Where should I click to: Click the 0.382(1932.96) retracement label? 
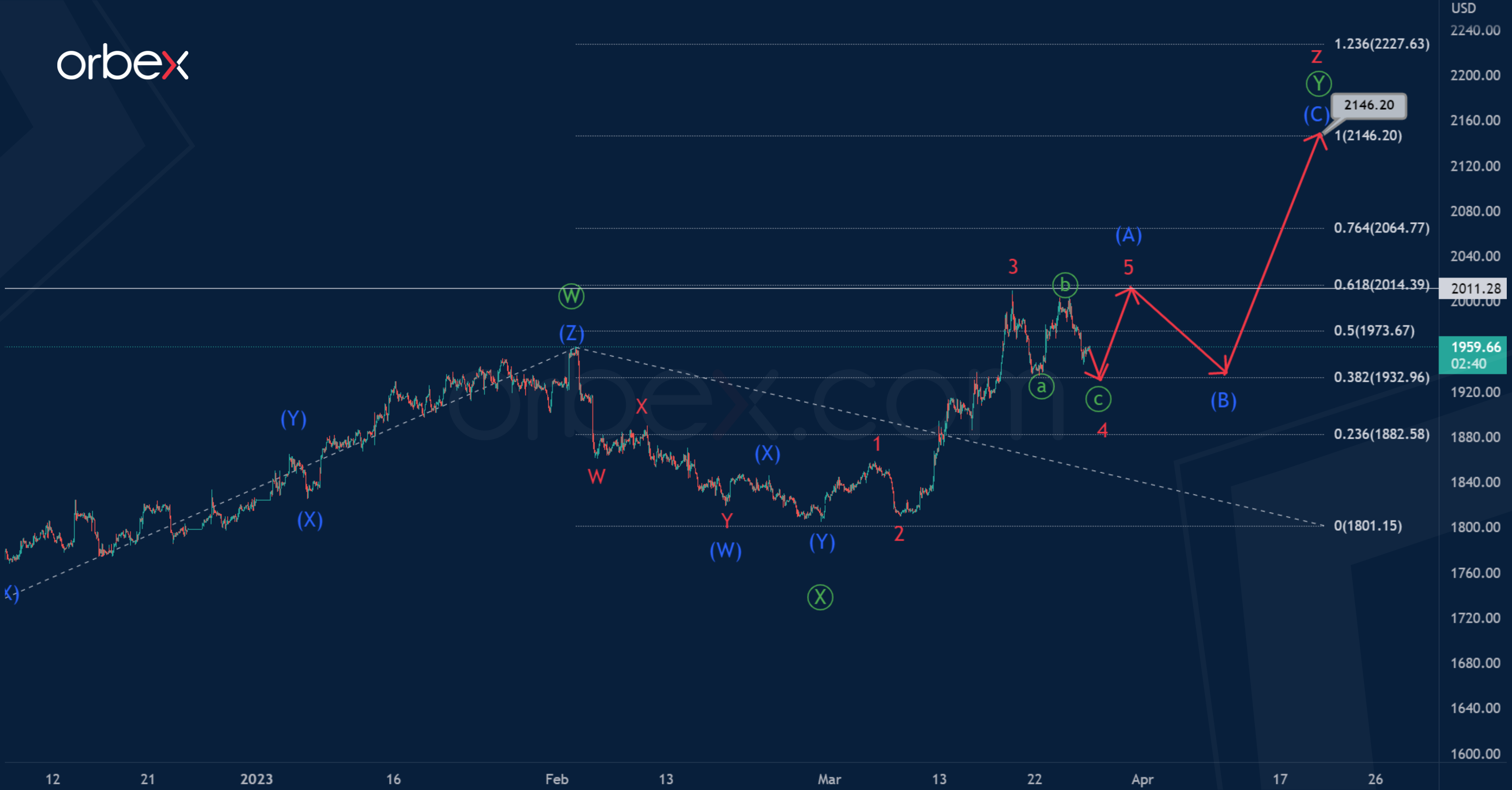1381,377
